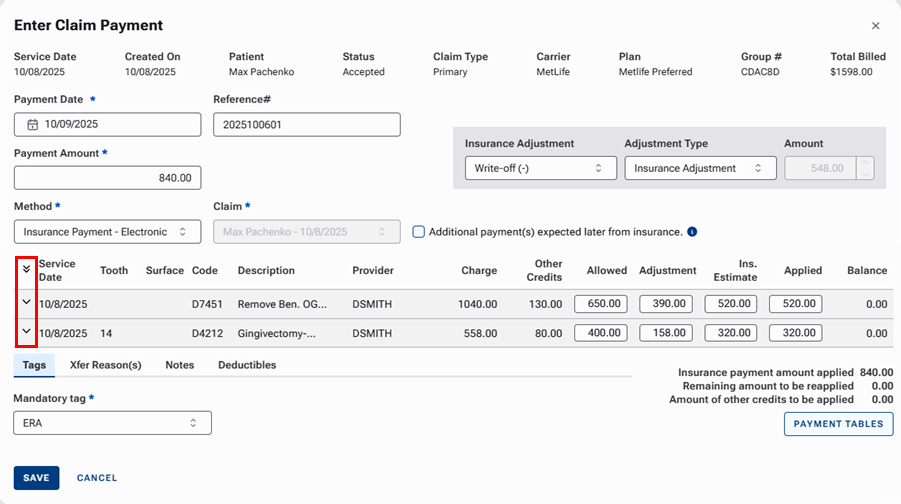
Task: Open Payment Tables
Action: pyautogui.click(x=838, y=424)
